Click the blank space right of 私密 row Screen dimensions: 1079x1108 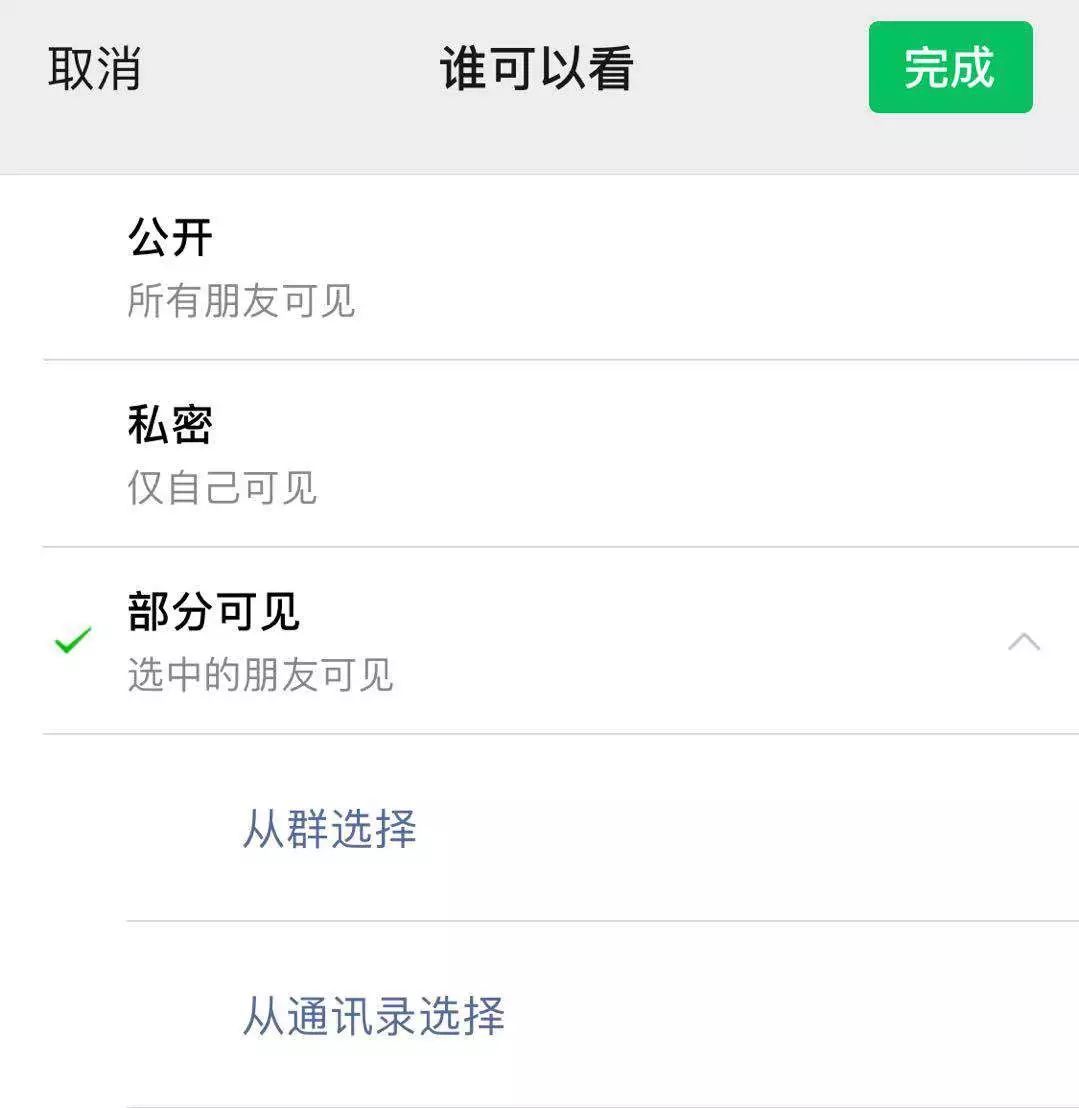tap(707, 454)
